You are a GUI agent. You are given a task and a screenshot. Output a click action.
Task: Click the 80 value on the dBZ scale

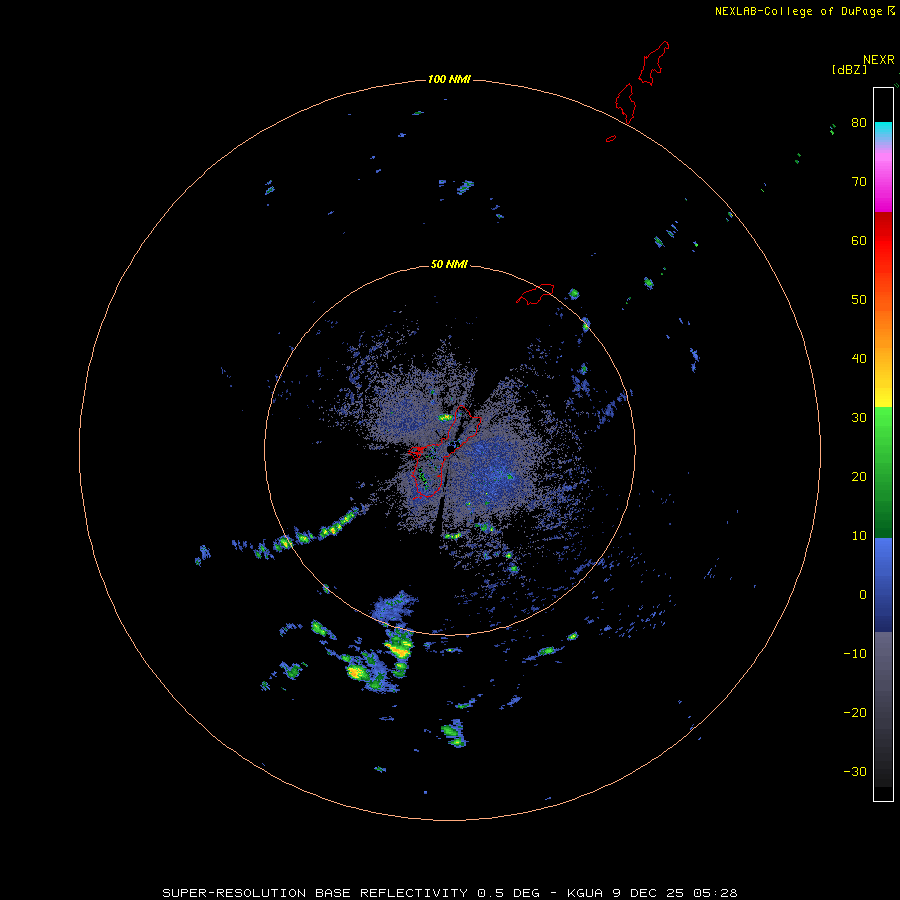(x=859, y=122)
